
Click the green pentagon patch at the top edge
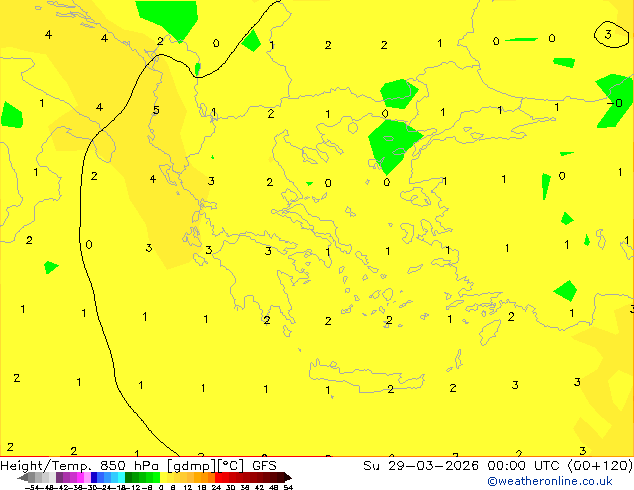168,19
